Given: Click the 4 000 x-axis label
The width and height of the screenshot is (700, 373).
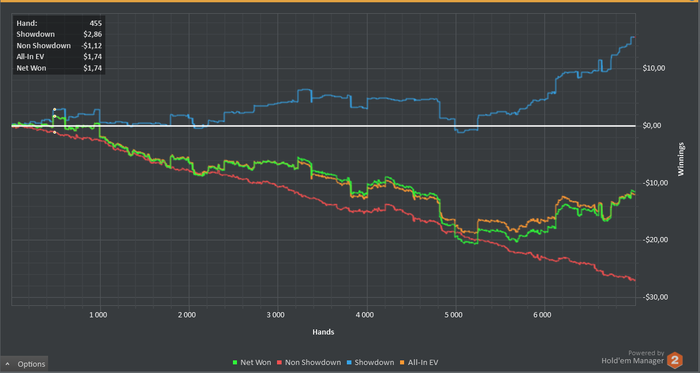Looking at the screenshot, I should pyautogui.click(x=365, y=315).
